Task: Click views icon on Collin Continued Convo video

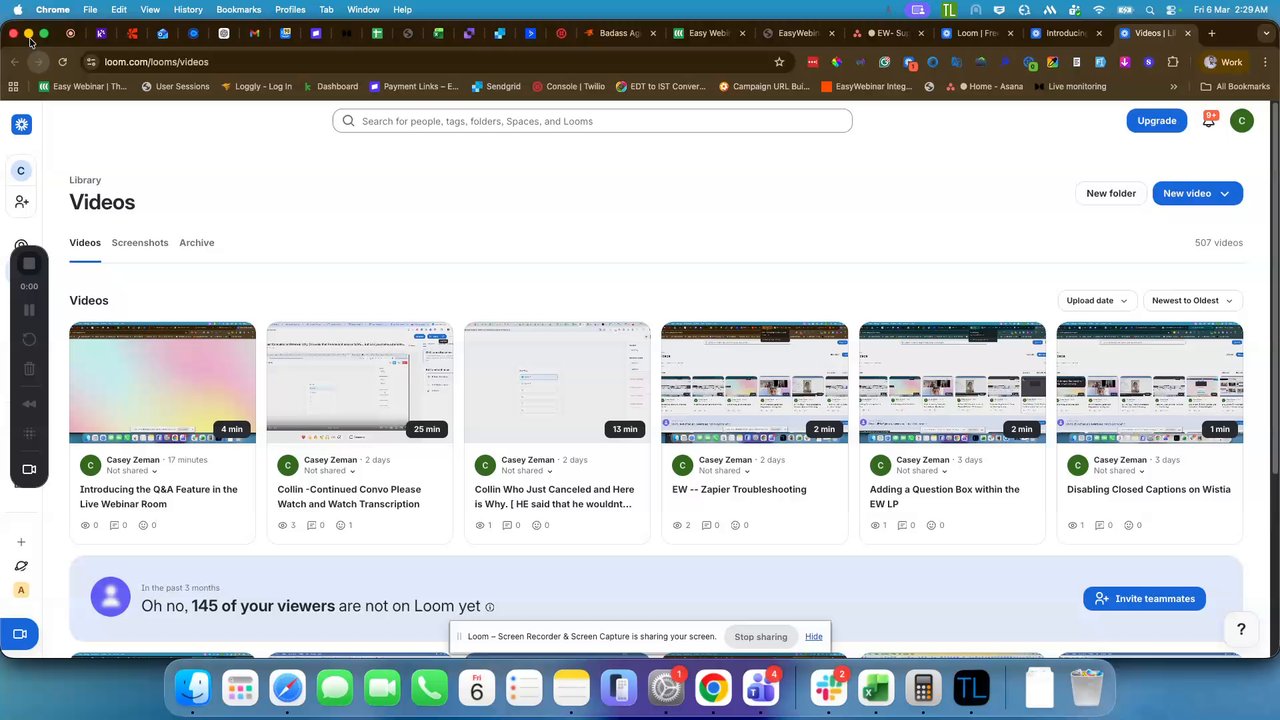Action: click(x=283, y=525)
